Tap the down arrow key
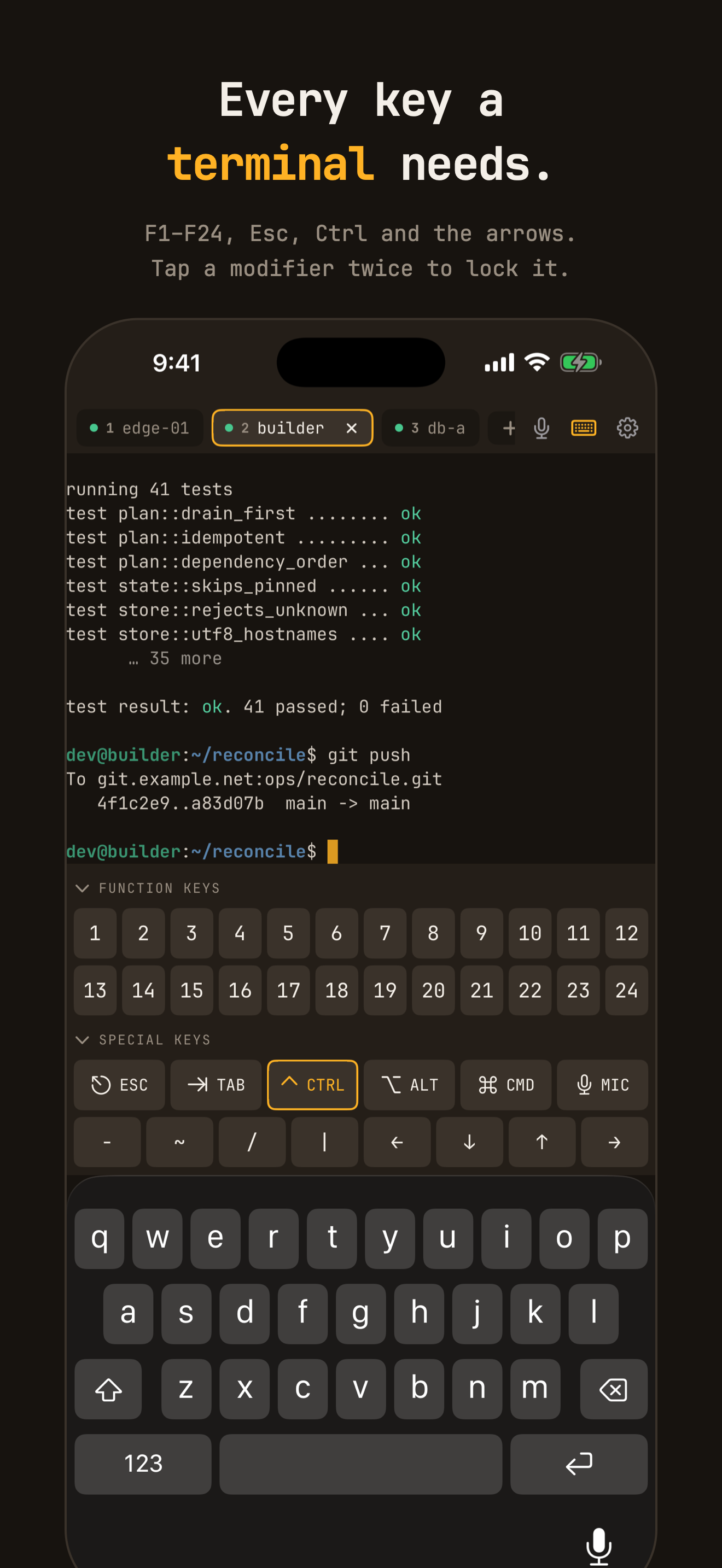 click(x=469, y=1142)
